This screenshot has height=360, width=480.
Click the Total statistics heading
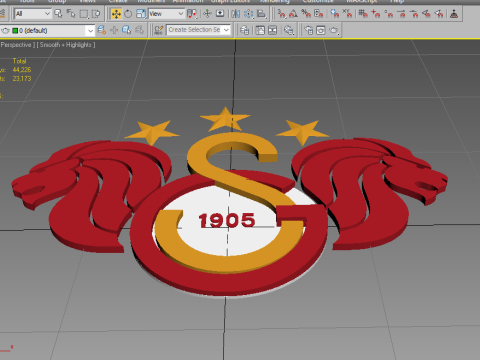[19, 61]
